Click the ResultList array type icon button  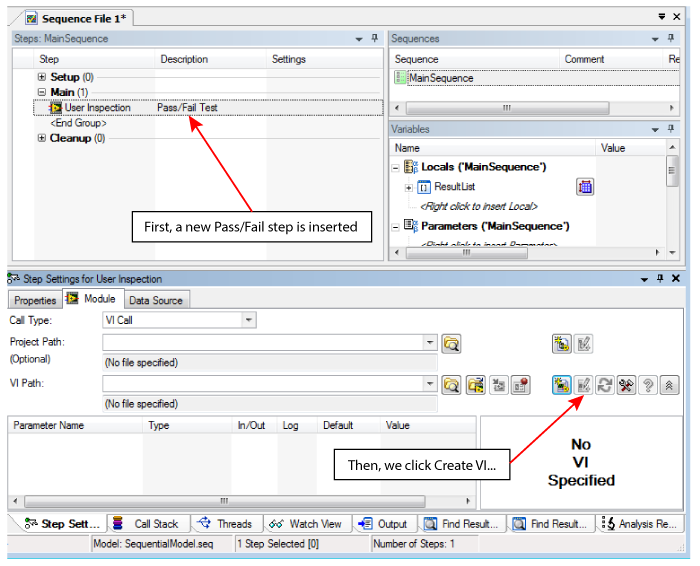[x=585, y=187]
